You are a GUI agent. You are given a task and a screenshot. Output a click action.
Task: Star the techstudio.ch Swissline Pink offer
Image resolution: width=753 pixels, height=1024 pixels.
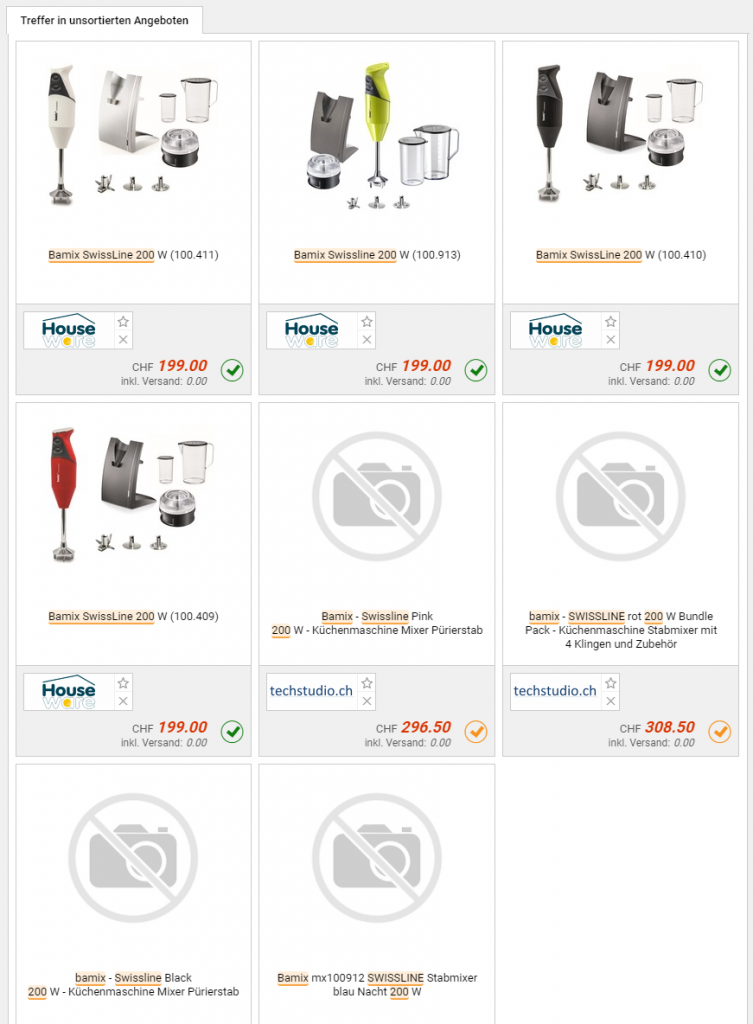[367, 683]
